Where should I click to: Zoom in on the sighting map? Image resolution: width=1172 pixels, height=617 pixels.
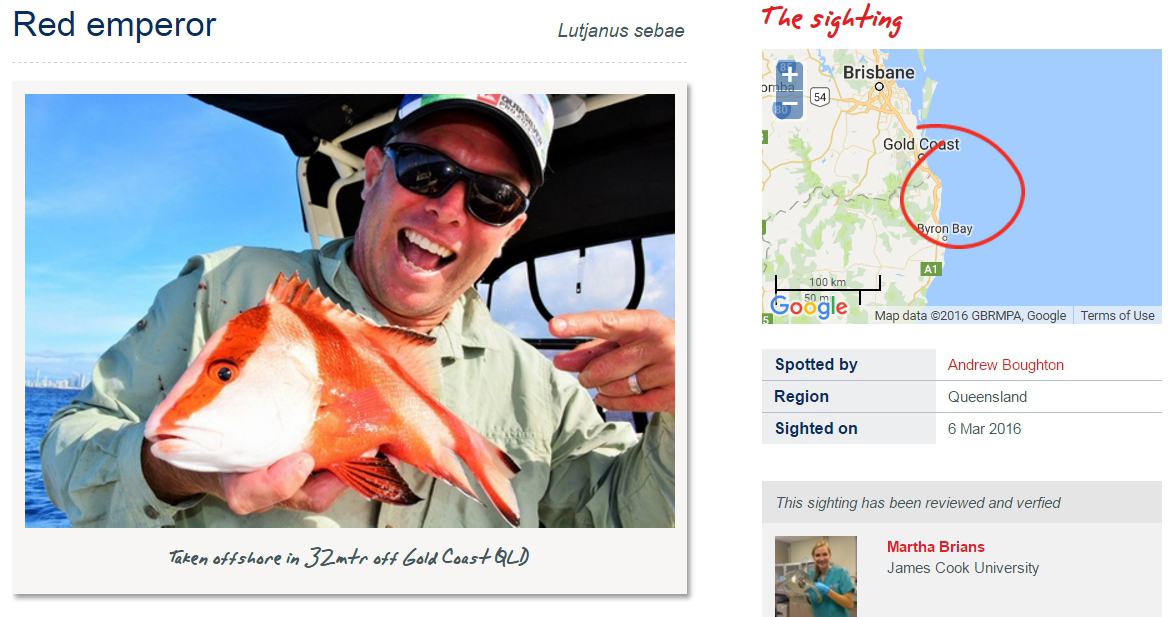point(789,75)
